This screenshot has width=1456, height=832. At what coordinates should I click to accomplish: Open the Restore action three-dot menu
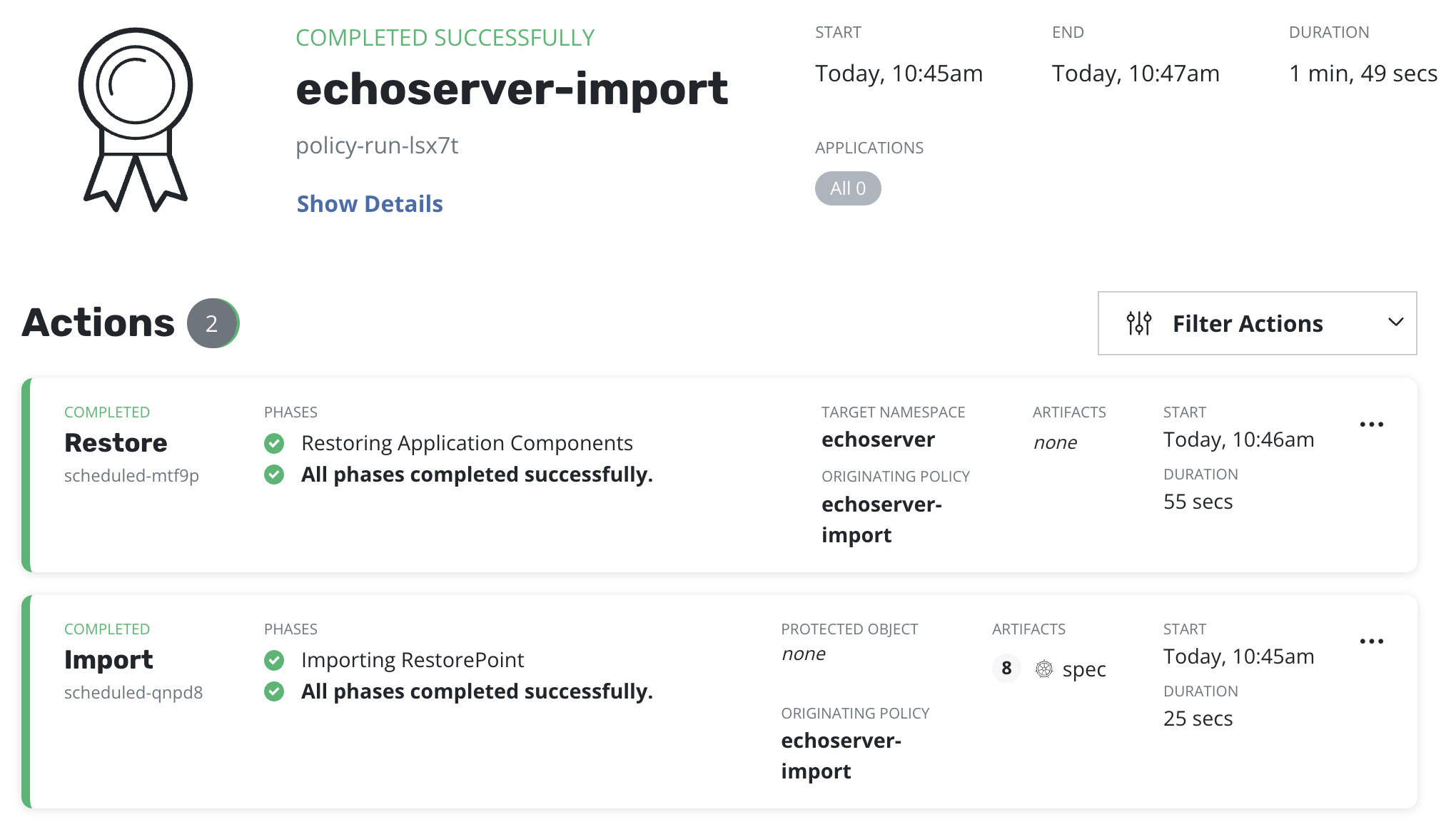1371,425
